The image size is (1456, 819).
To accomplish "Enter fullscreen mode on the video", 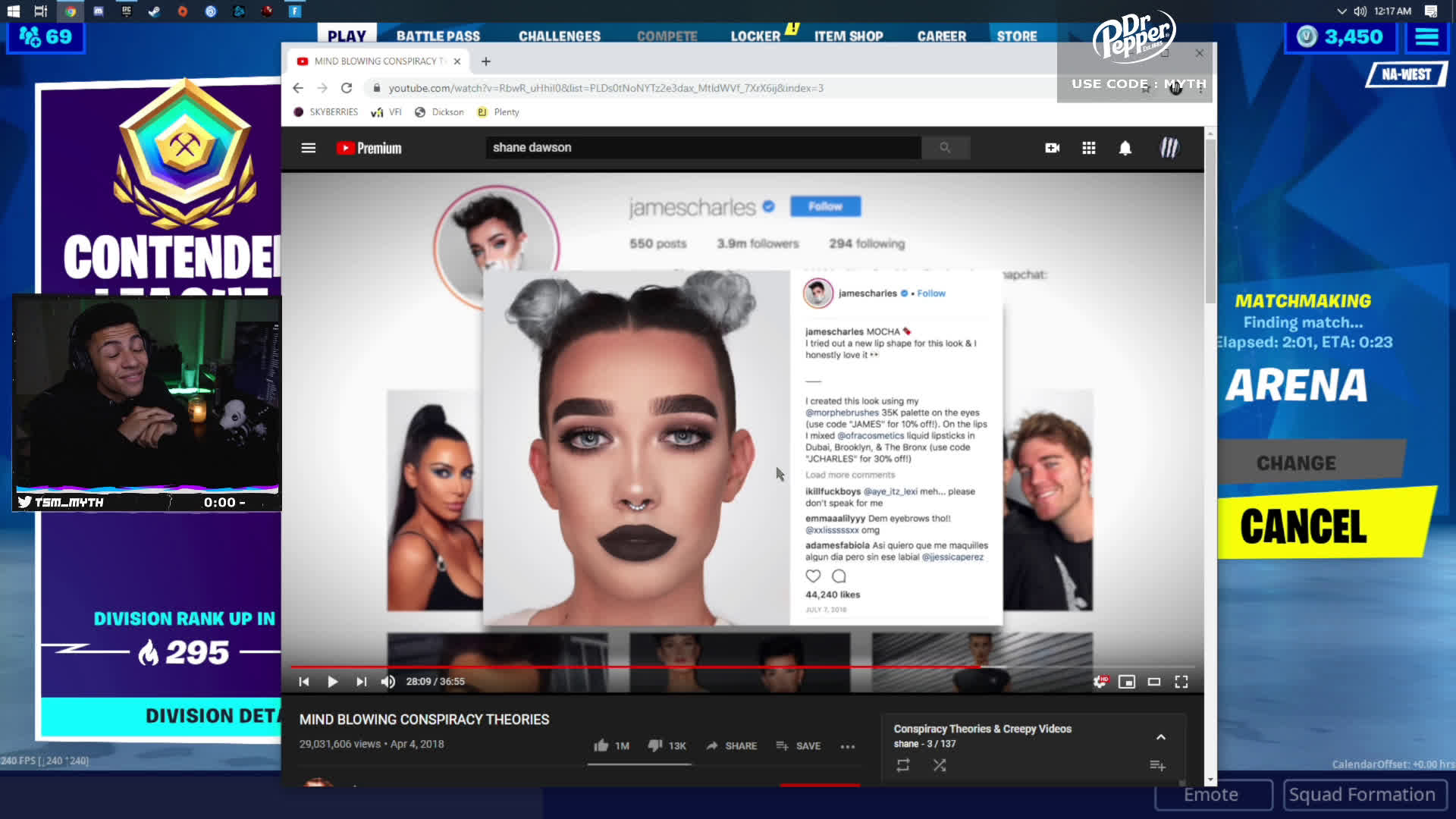I will pos(1181,682).
